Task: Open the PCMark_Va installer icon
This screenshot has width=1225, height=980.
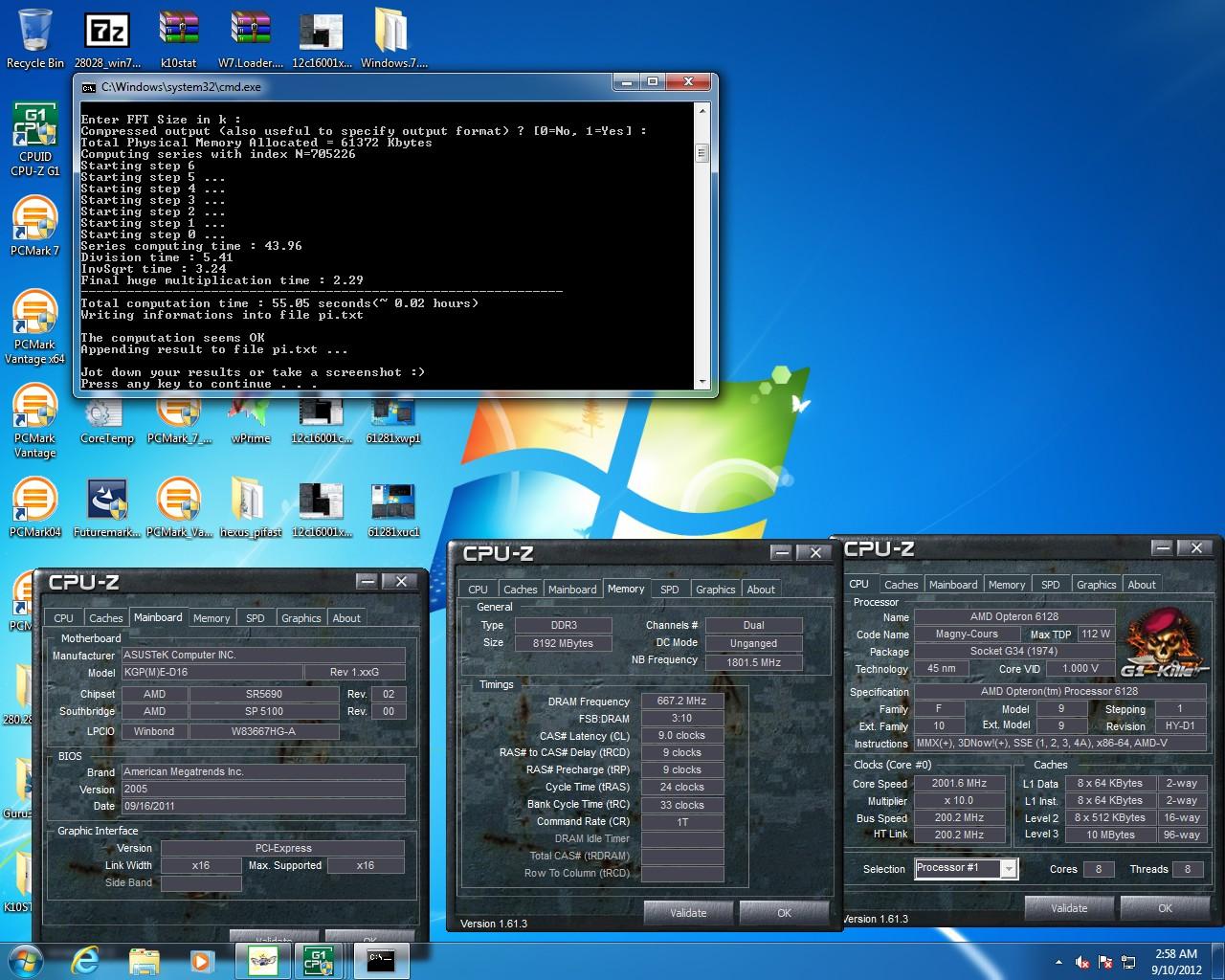Action: (179, 507)
